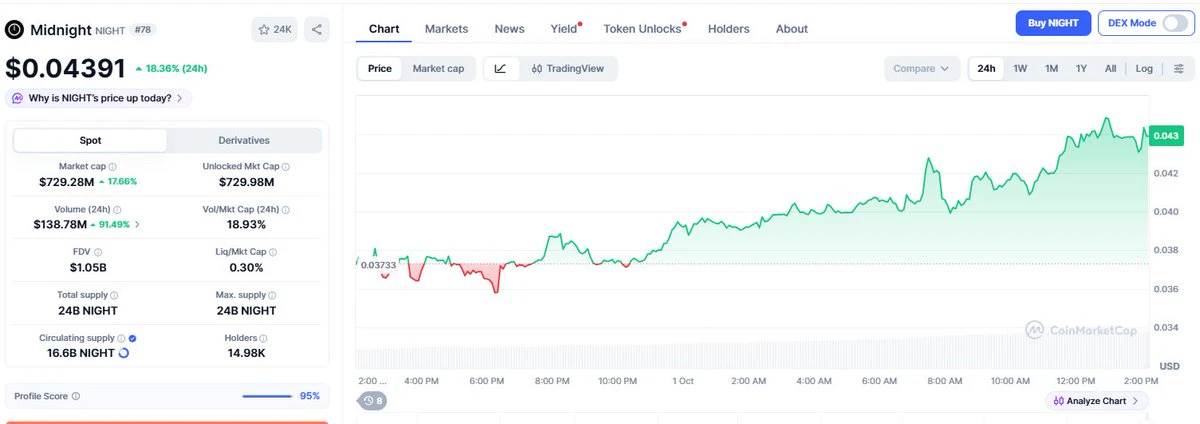
Task: Click the 18.93% Vol/Mkt Cap value
Action: click(245, 225)
